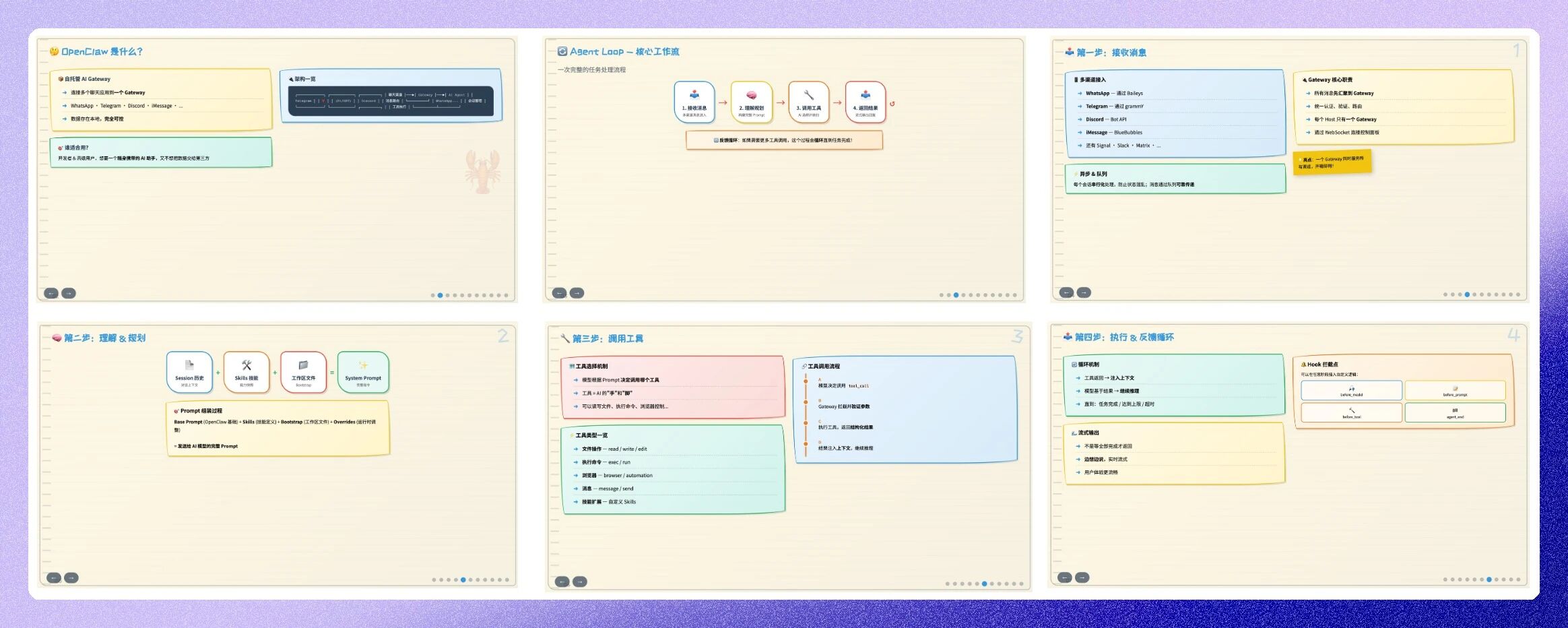Click the wrench icon in '3. 调用工具' card
Viewport: 1568px width, 628px height.
click(808, 95)
